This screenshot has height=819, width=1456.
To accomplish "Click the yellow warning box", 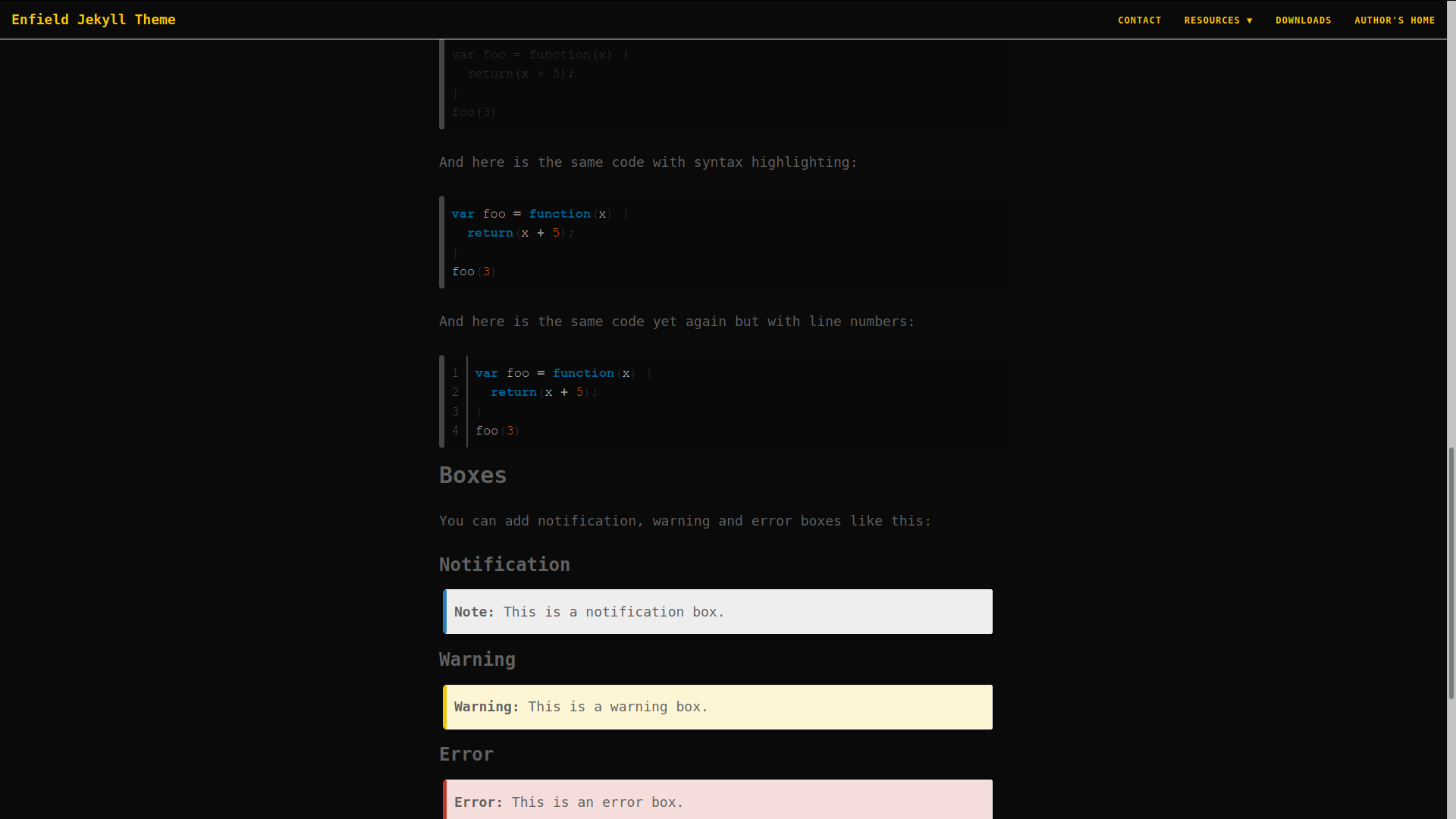I will [x=717, y=707].
